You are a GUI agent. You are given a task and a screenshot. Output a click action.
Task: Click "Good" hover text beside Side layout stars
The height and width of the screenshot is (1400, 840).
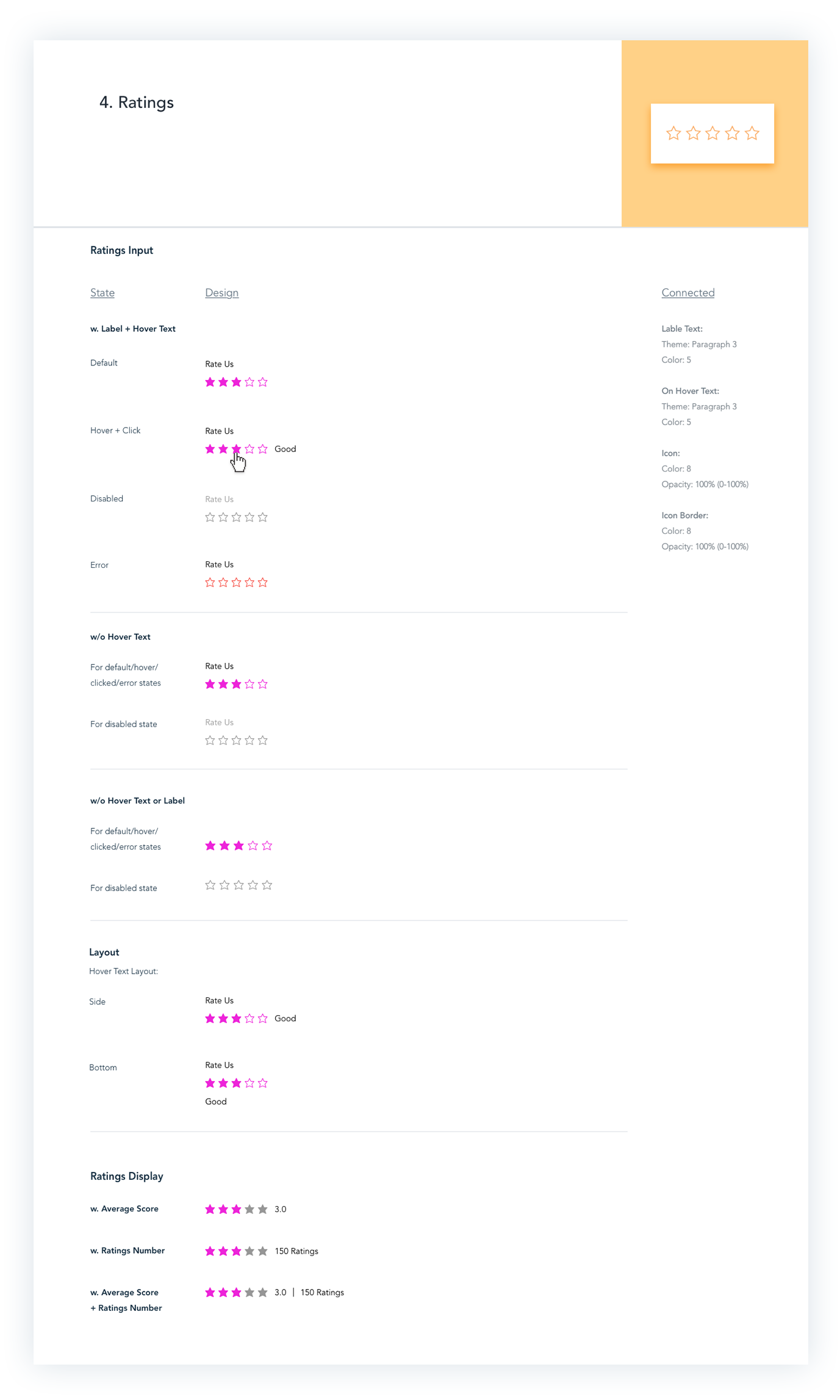(285, 1019)
